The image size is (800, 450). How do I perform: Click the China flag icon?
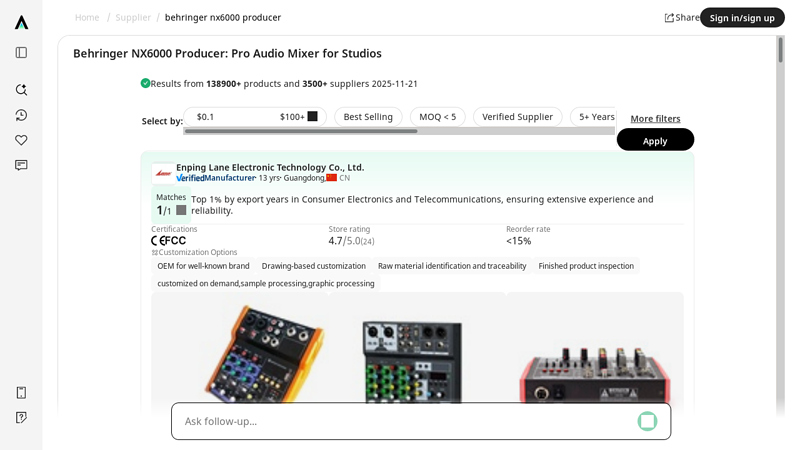[x=332, y=178]
